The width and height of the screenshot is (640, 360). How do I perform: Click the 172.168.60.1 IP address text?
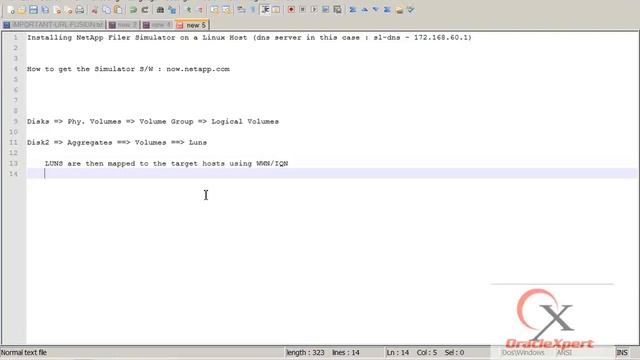coord(441,38)
